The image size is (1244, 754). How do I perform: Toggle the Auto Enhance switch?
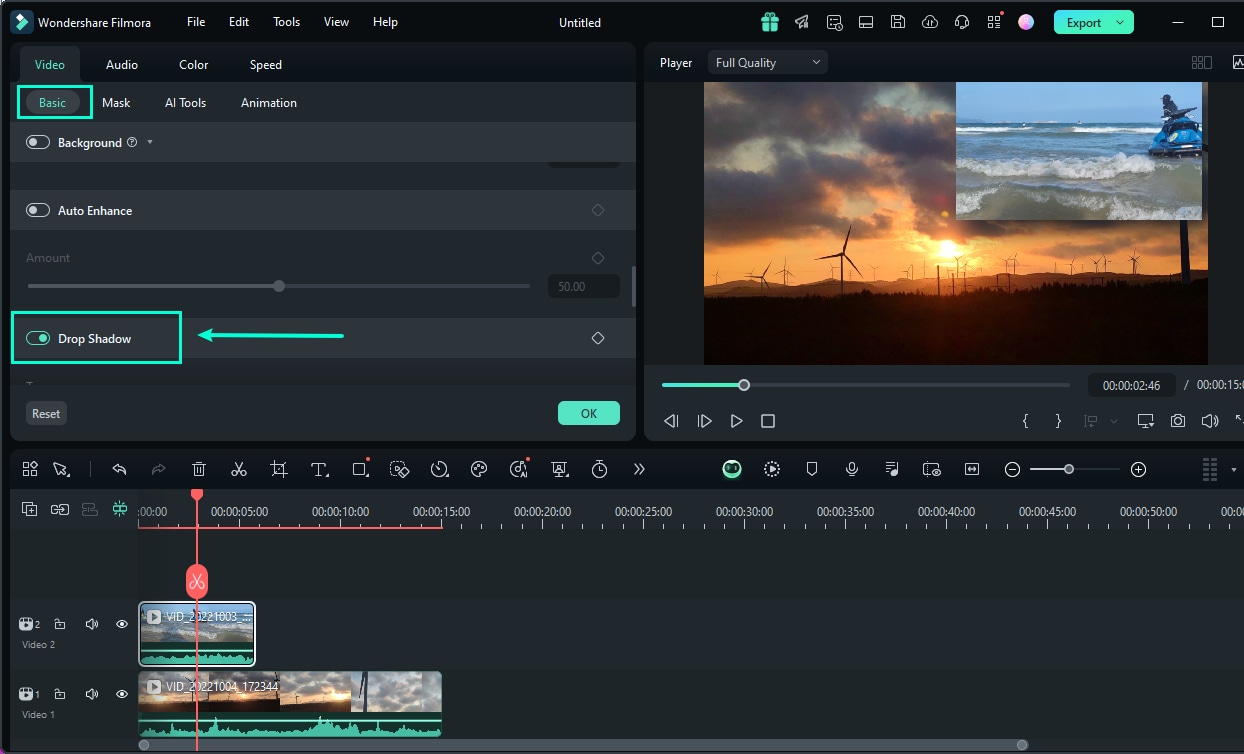(38, 211)
